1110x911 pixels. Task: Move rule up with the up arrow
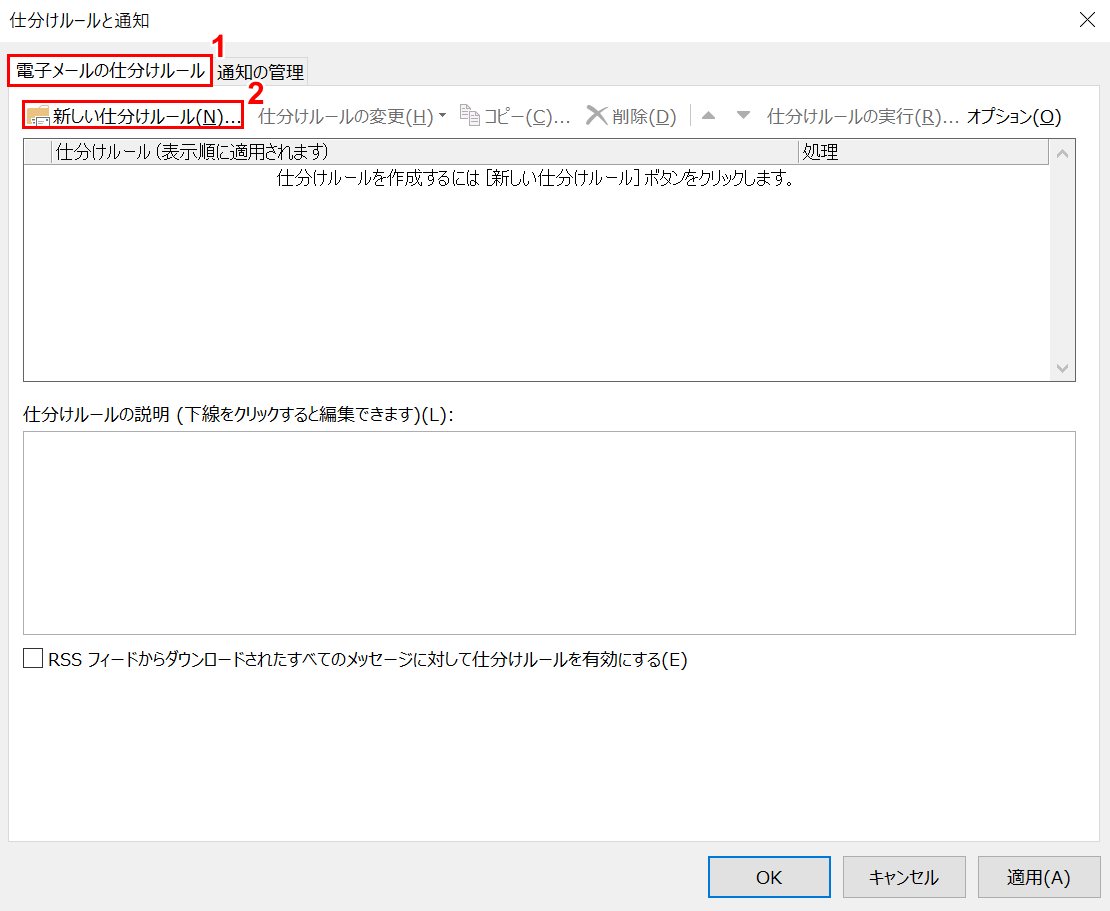click(709, 115)
